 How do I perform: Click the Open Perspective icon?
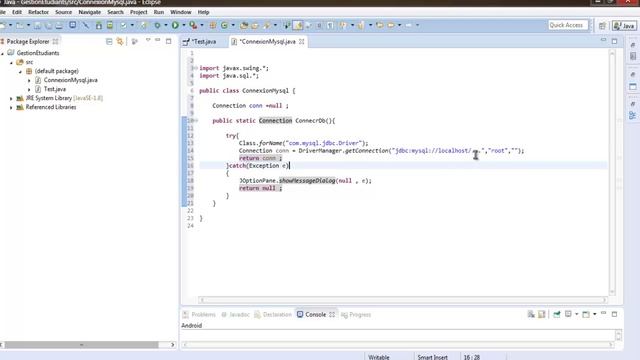point(602,26)
